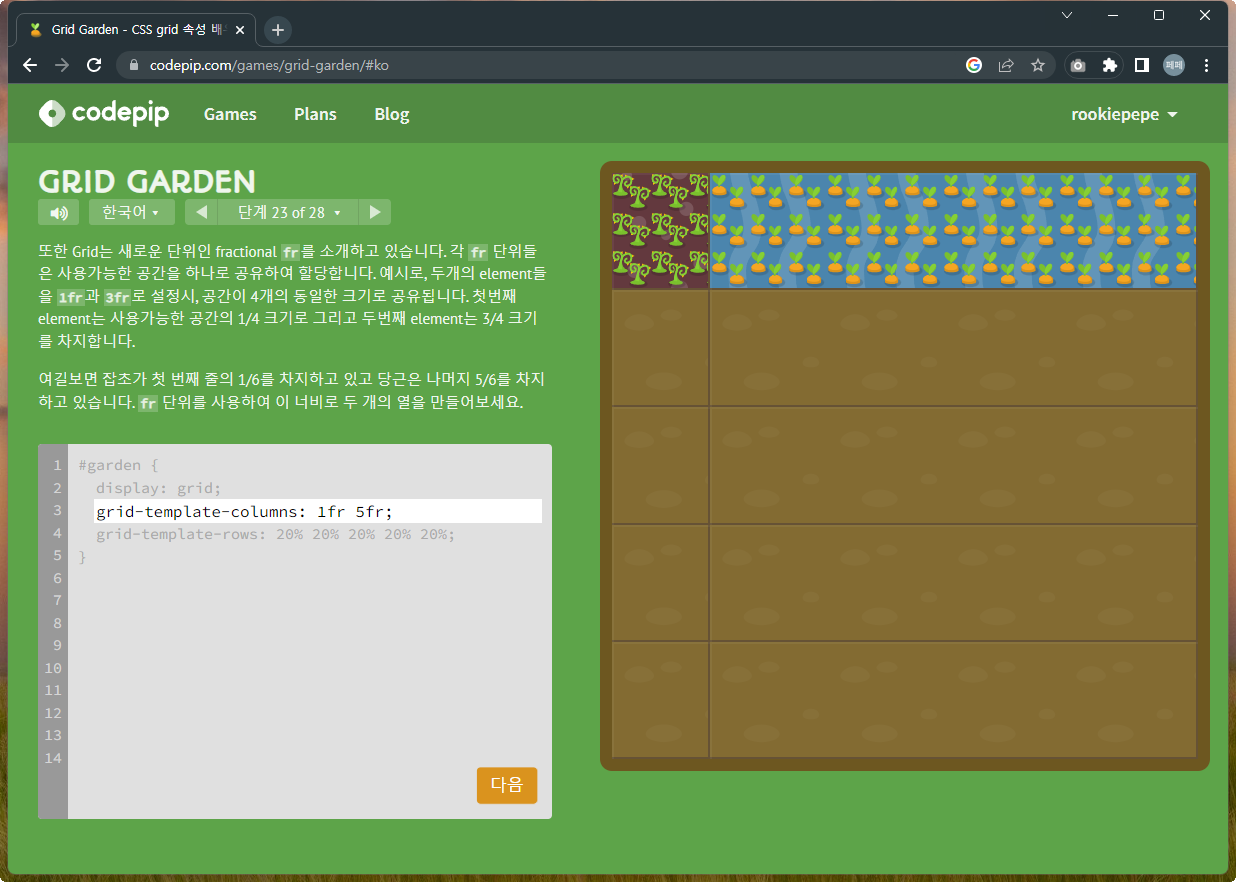Viewport: 1236px width, 882px height.
Task: Click the 다음 button
Action: [507, 785]
